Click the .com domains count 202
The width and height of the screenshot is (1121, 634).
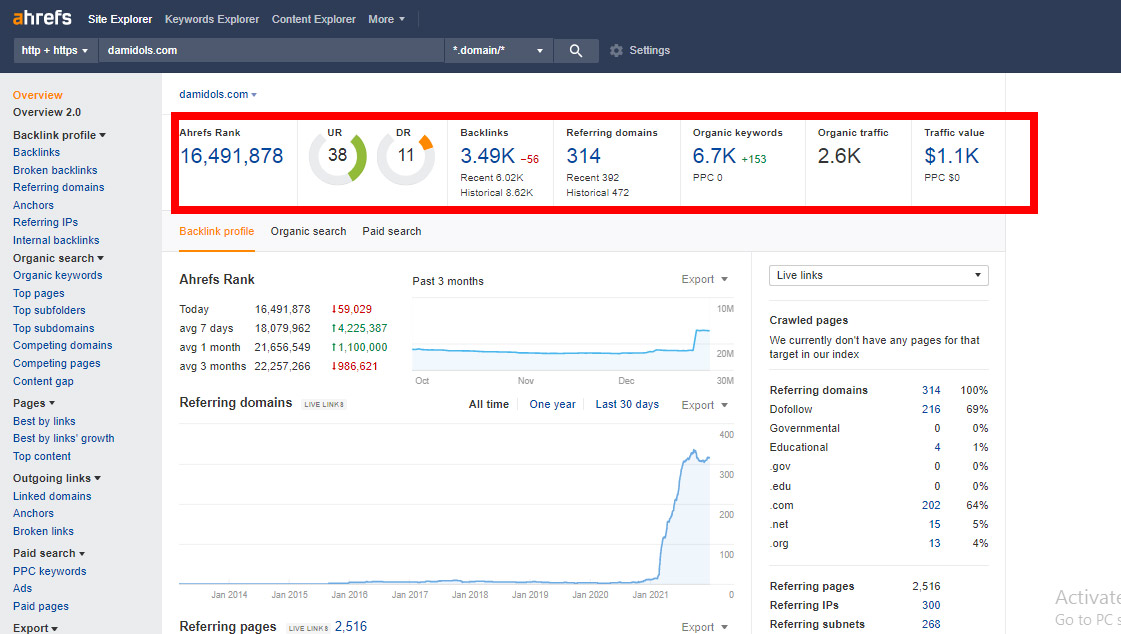(931, 505)
